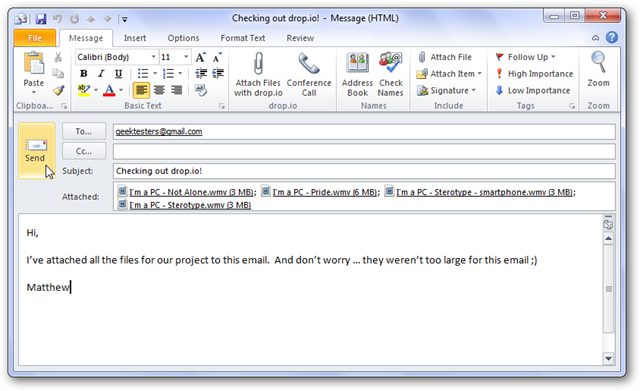
Task: Toggle Low Importance
Action: [532, 91]
